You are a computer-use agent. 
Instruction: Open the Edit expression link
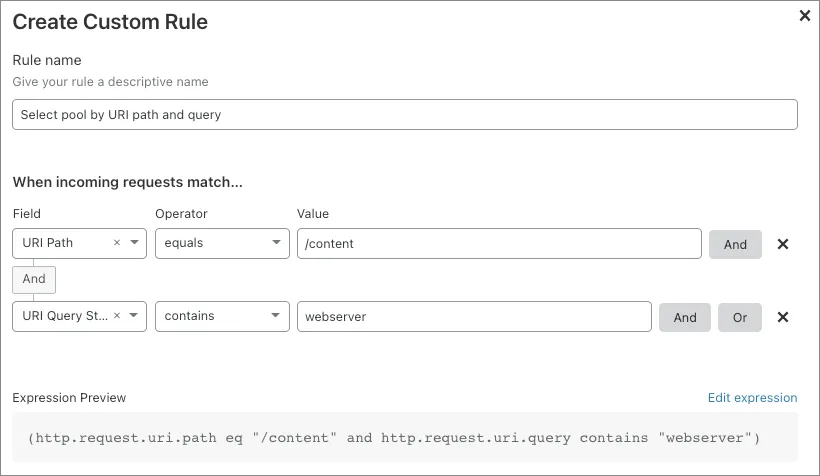pos(752,398)
